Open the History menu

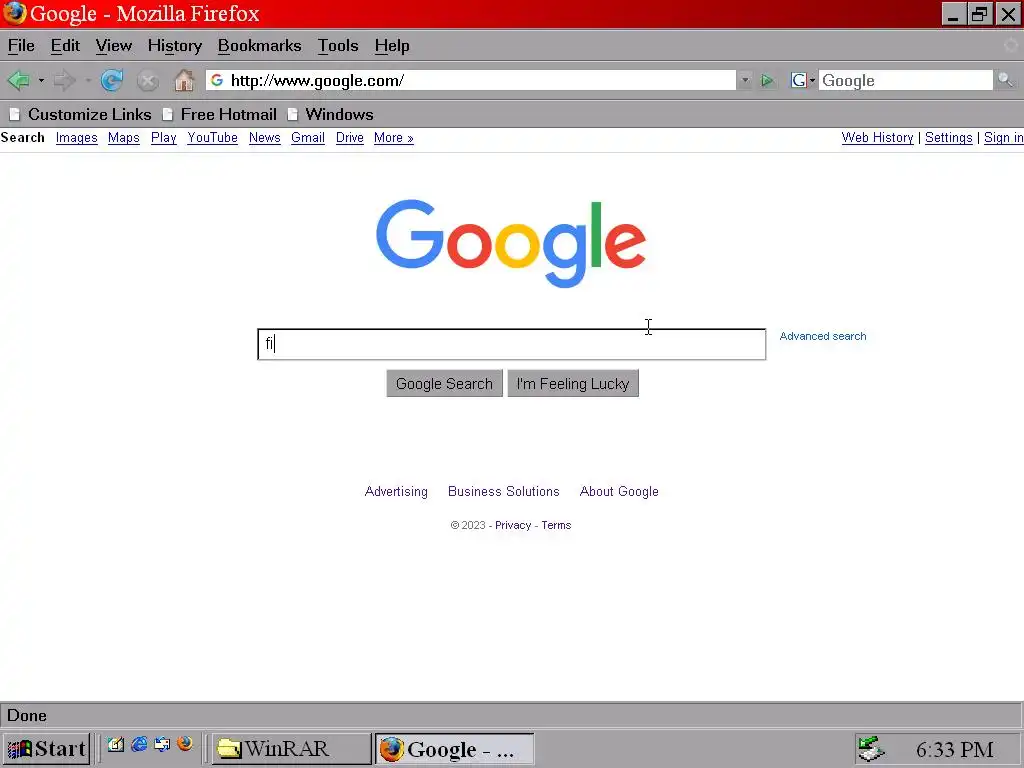(x=174, y=46)
